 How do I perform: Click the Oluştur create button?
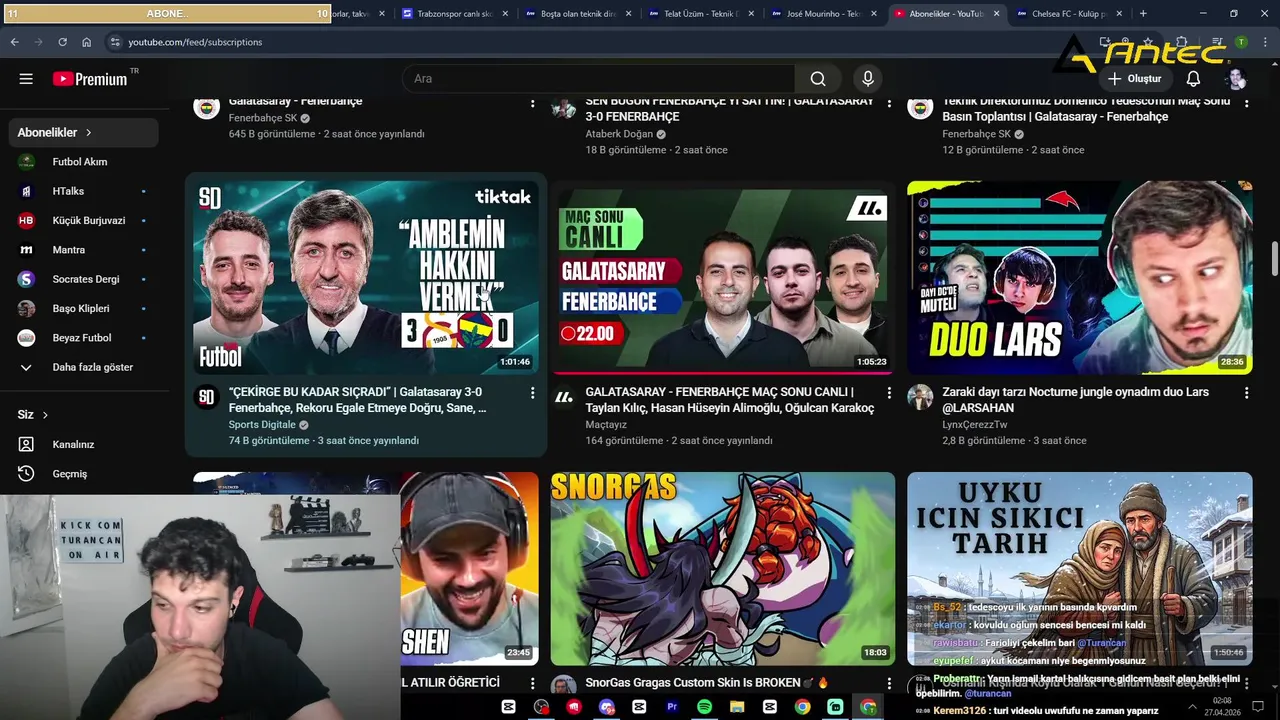(x=1134, y=79)
